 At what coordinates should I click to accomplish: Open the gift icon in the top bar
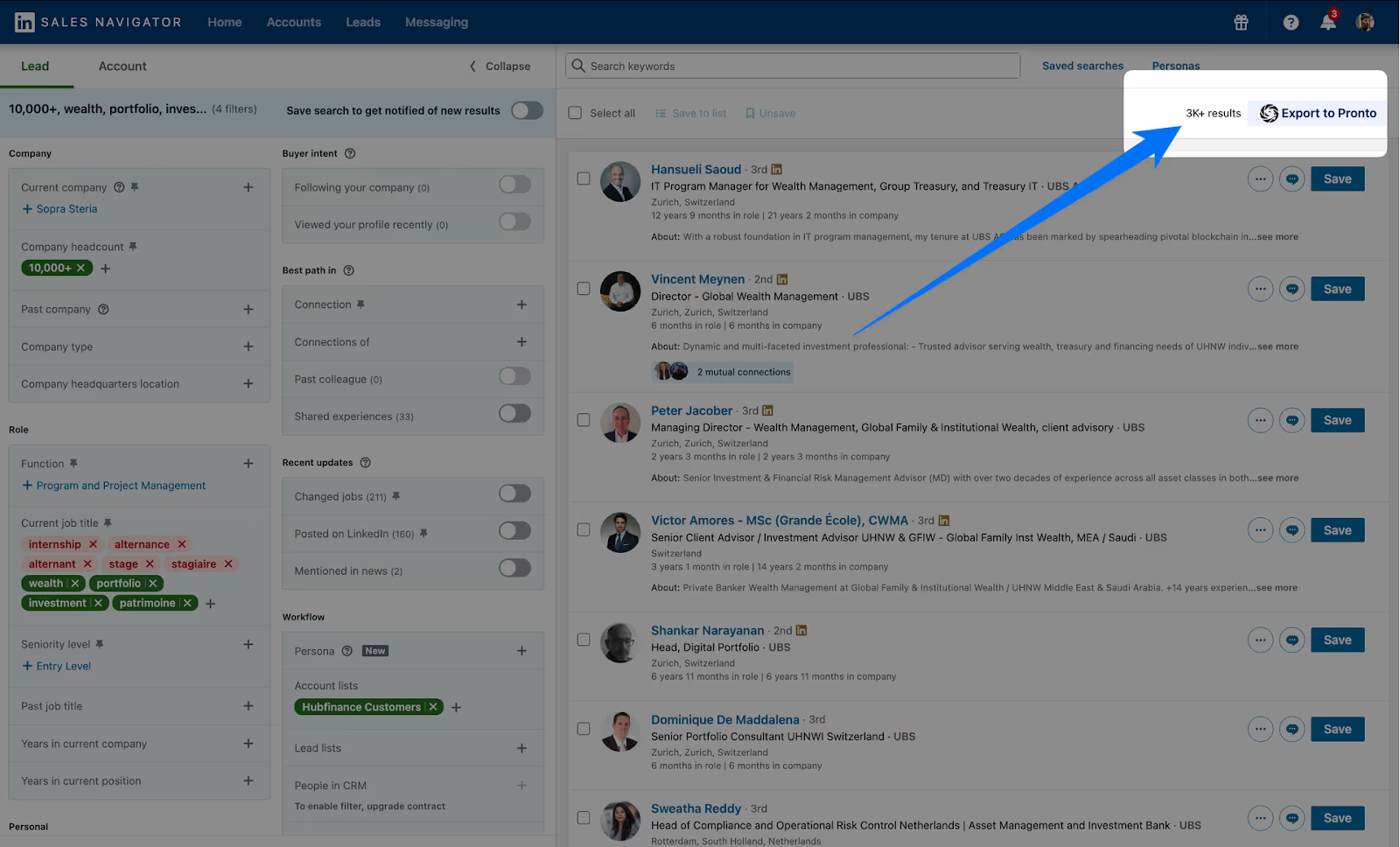1241,23
